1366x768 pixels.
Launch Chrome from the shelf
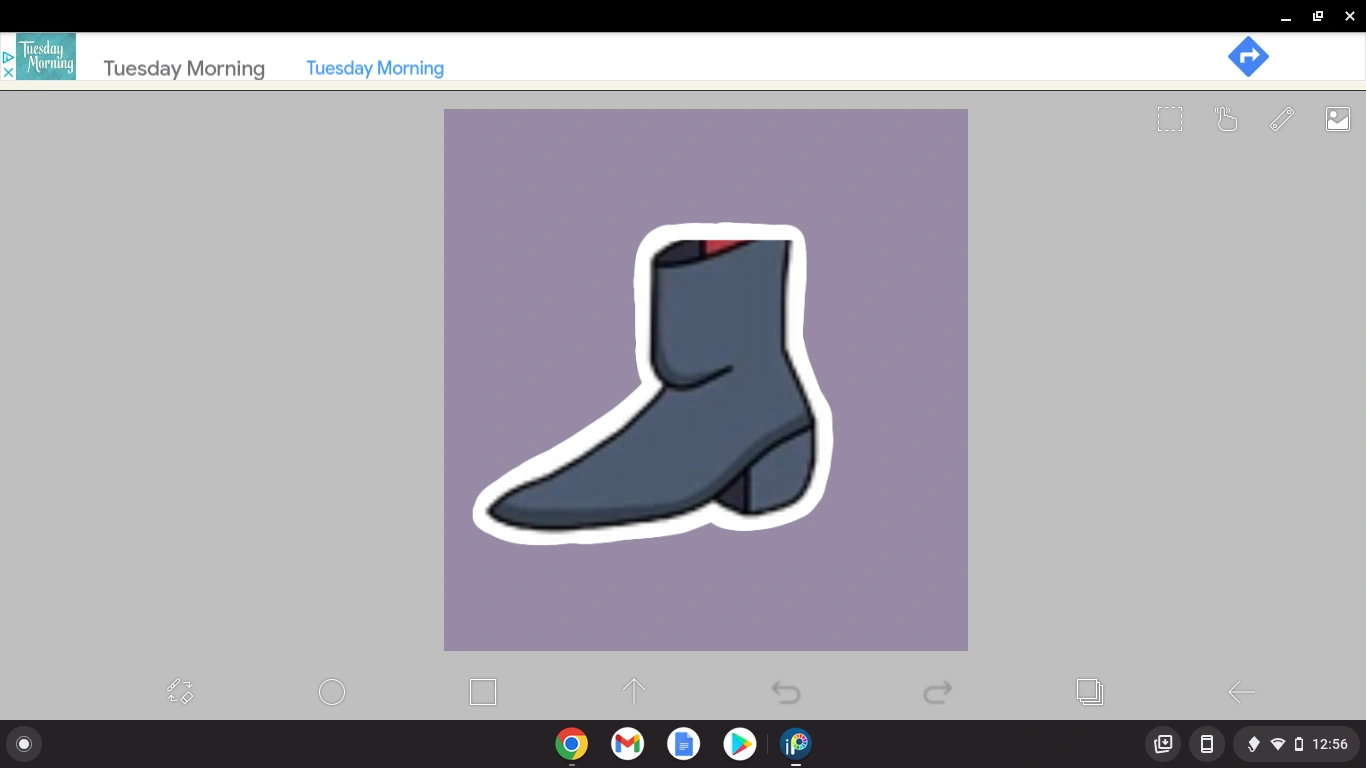(x=571, y=744)
